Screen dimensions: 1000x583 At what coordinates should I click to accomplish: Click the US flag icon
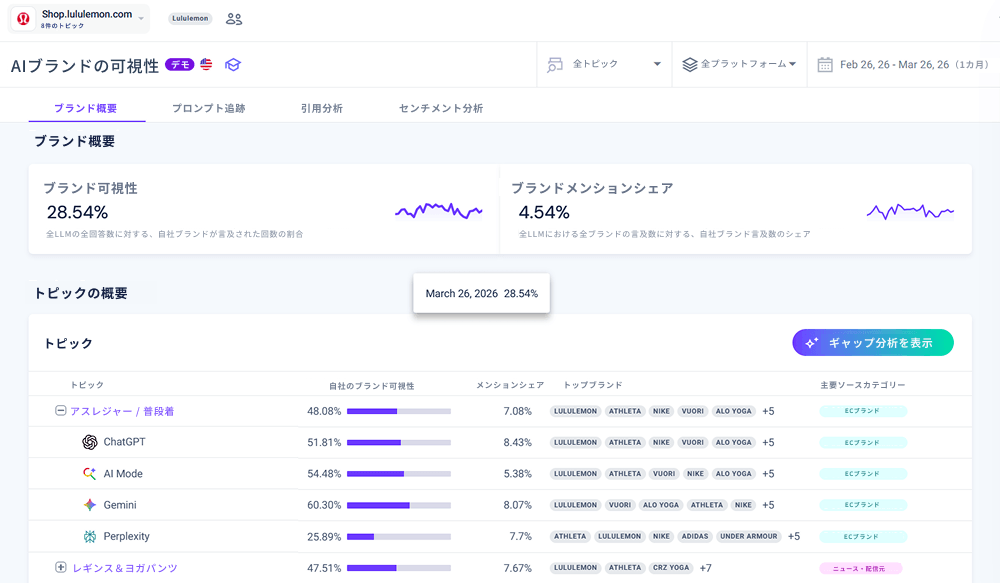pyautogui.click(x=206, y=64)
